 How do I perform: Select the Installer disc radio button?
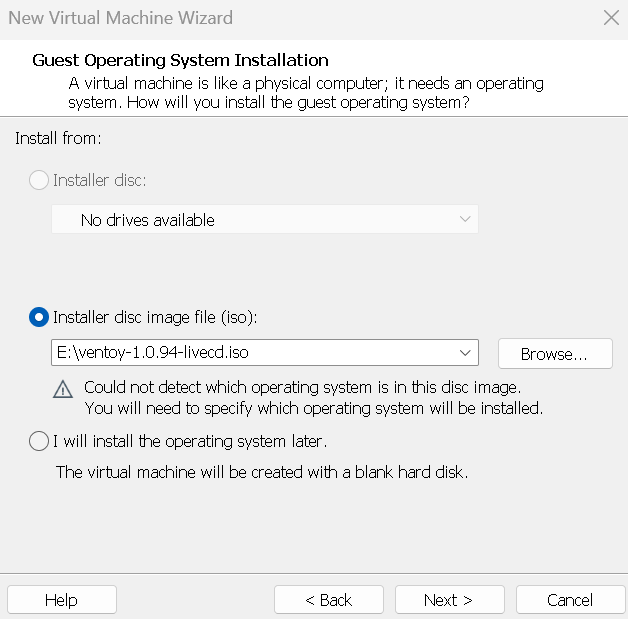[x=39, y=180]
